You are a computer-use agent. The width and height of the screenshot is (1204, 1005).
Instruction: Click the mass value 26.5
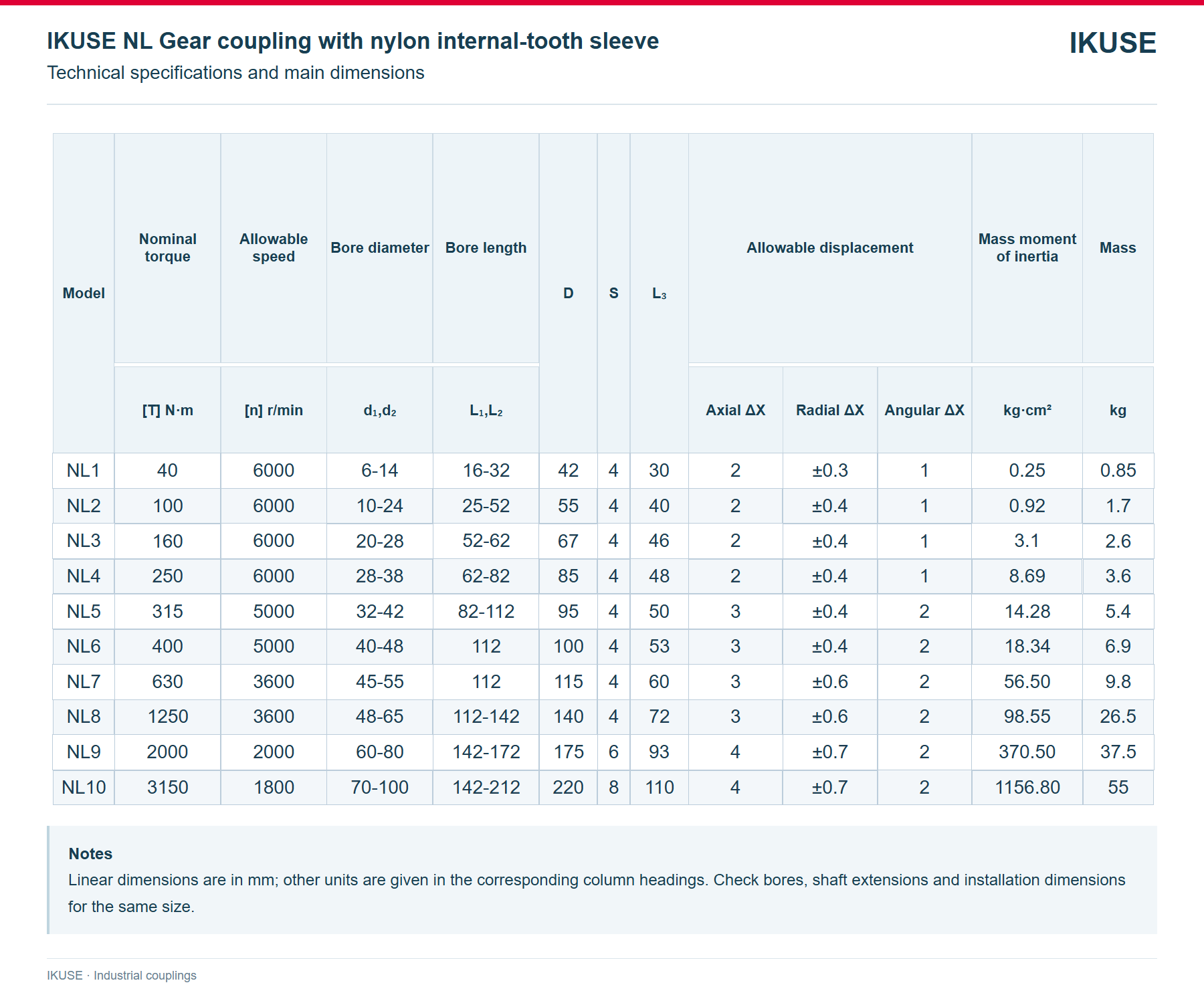(x=1118, y=717)
